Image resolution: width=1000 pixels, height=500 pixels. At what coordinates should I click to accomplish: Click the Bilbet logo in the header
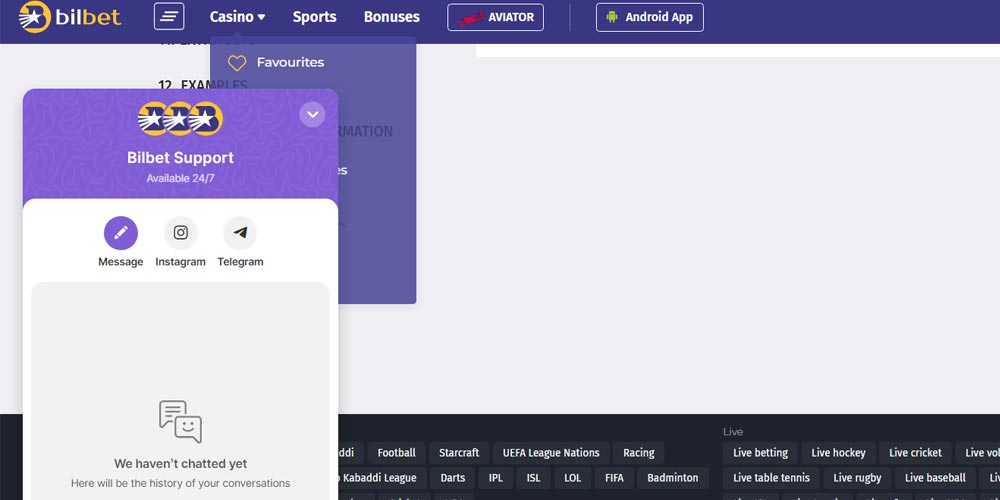click(70, 17)
